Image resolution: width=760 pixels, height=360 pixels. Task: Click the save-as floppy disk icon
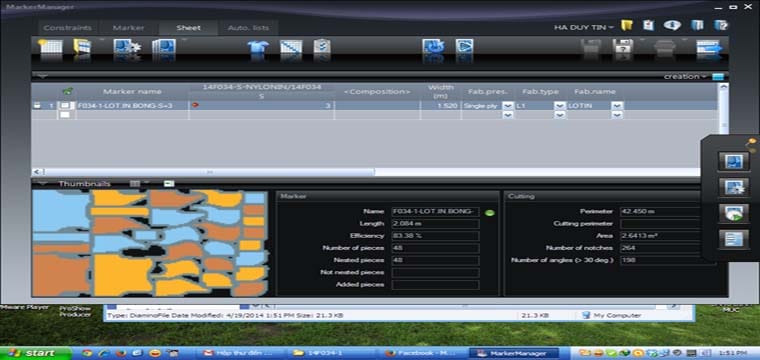623,47
